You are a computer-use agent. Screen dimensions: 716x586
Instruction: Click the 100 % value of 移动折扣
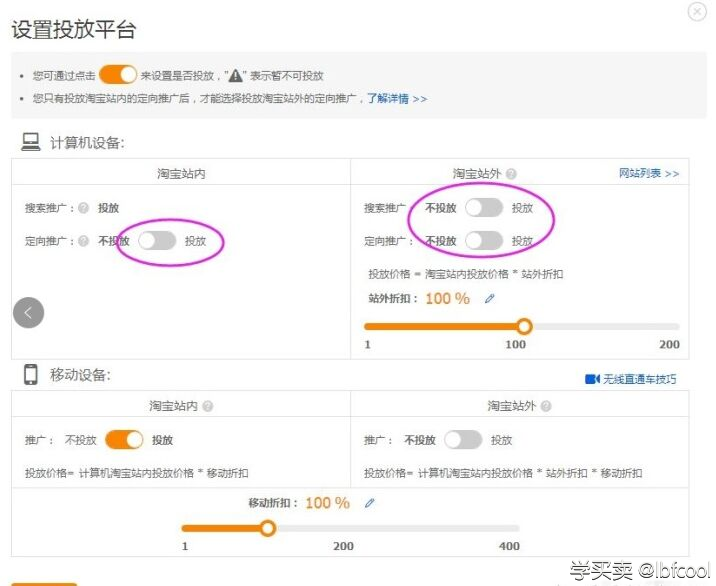[327, 503]
